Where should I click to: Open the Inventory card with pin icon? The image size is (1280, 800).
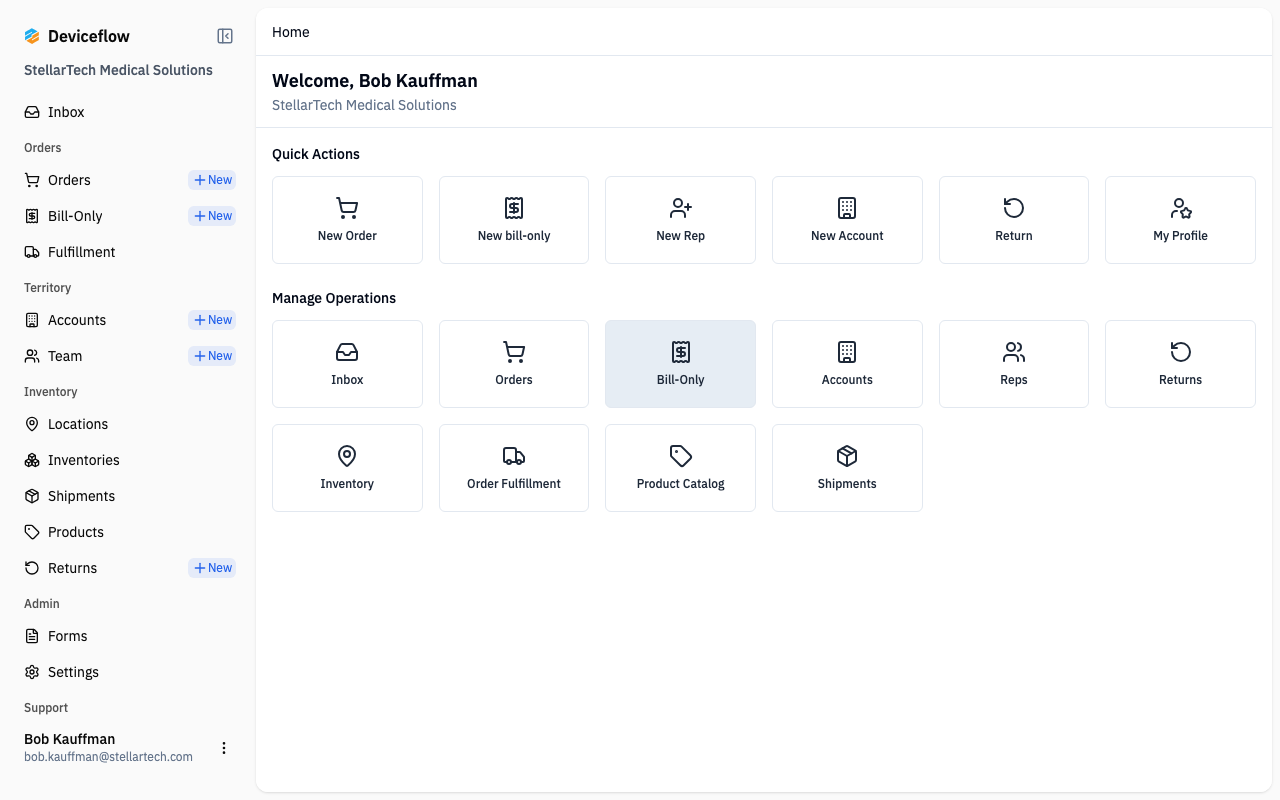(x=347, y=468)
